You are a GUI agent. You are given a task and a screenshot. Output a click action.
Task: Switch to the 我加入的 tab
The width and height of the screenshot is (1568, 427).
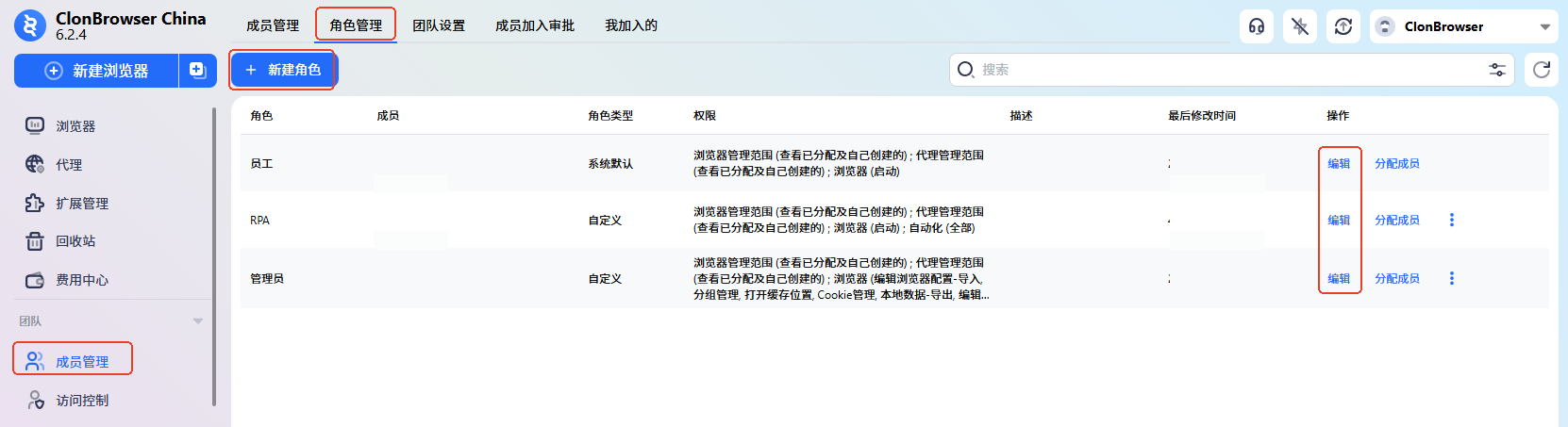coord(631,25)
